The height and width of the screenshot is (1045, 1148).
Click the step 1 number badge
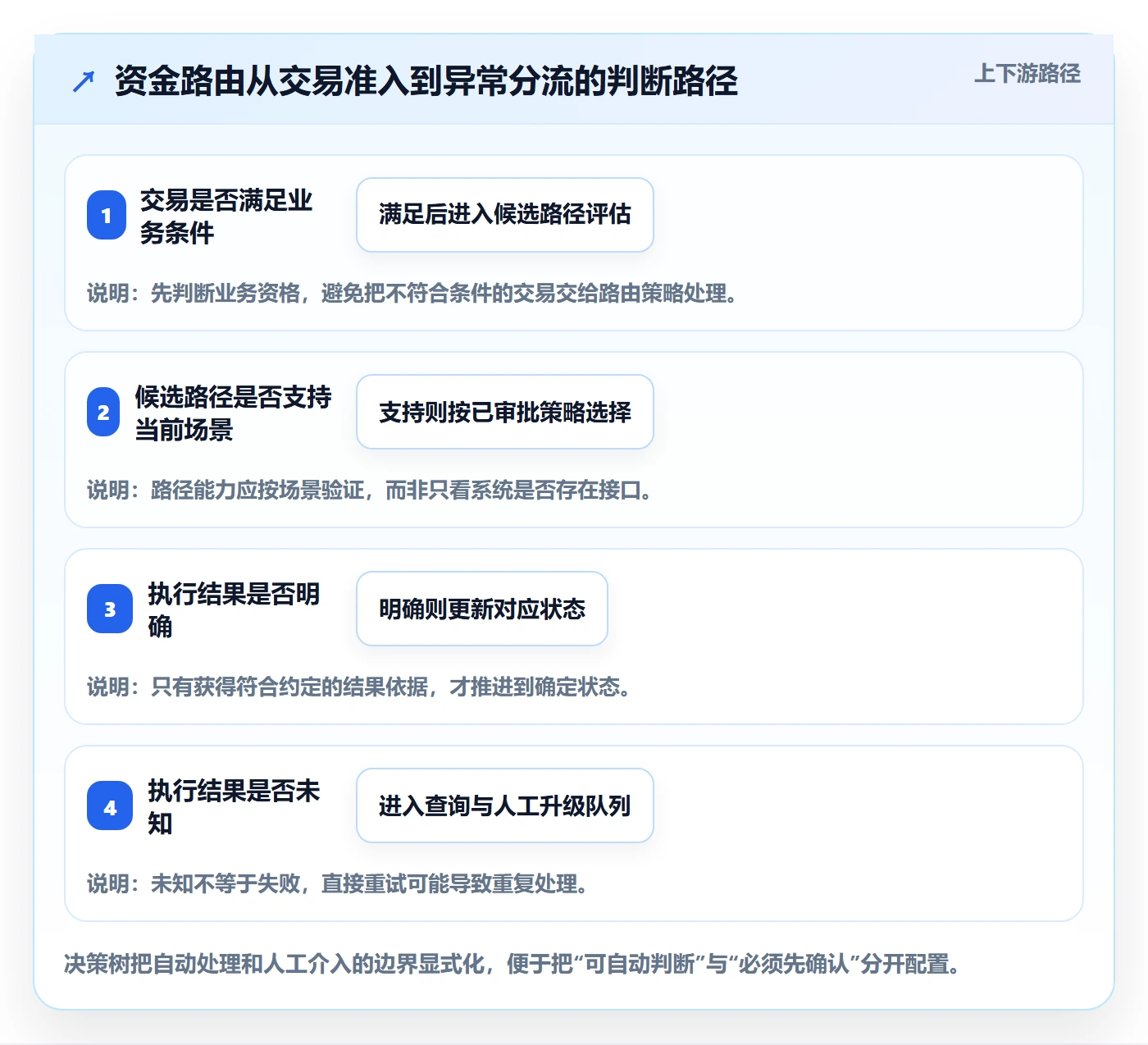coord(107,215)
